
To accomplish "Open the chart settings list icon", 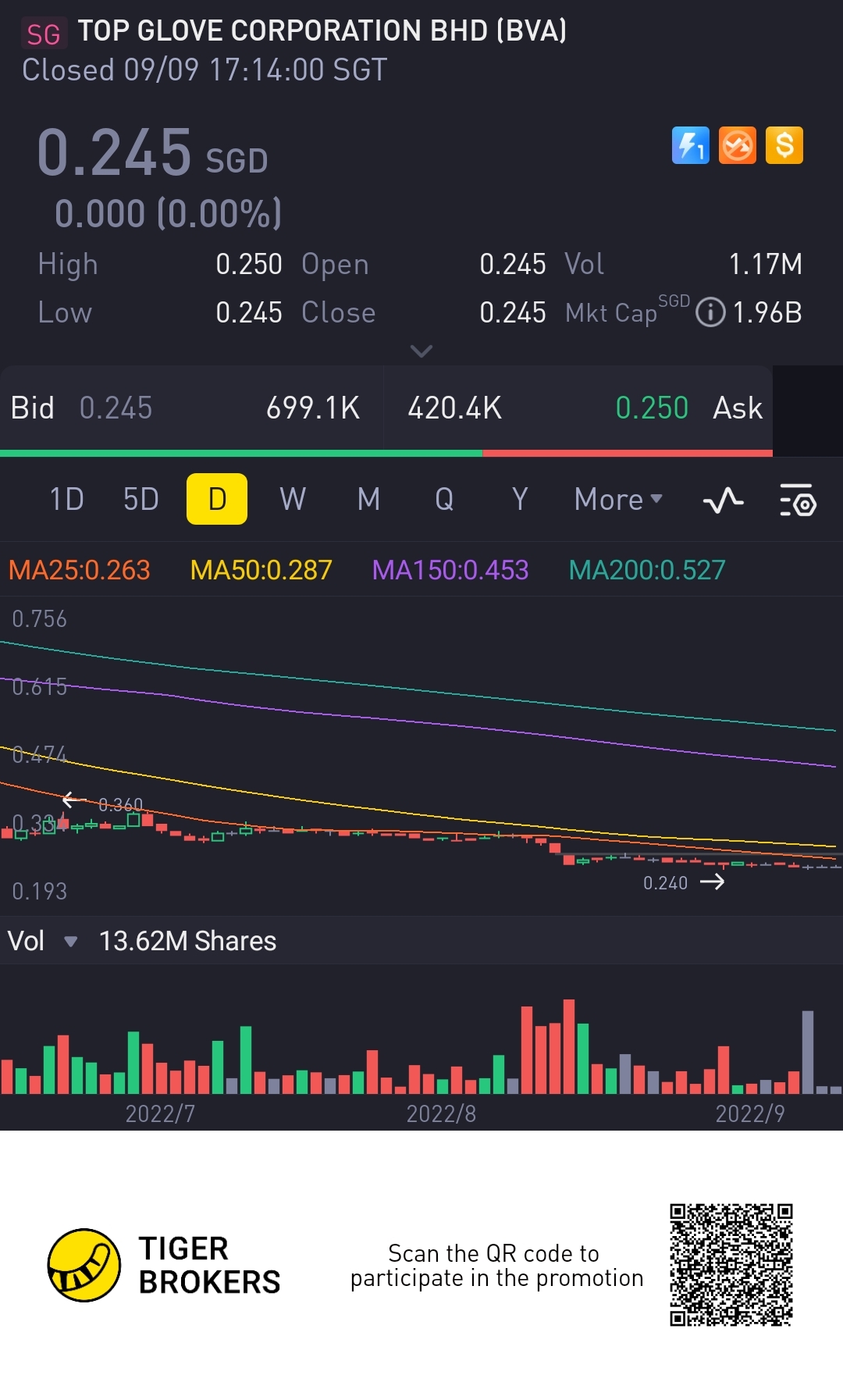I will 798,500.
